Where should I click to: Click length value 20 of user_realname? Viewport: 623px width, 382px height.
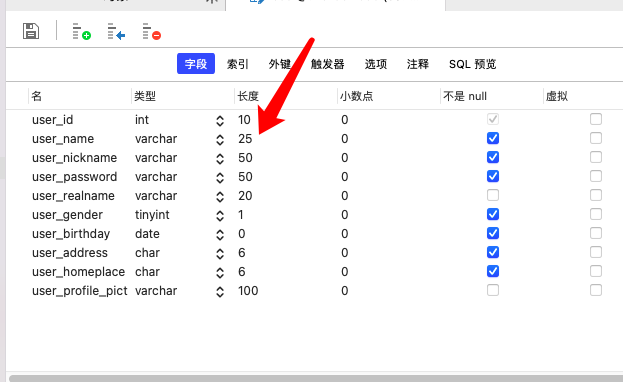[x=245, y=196]
